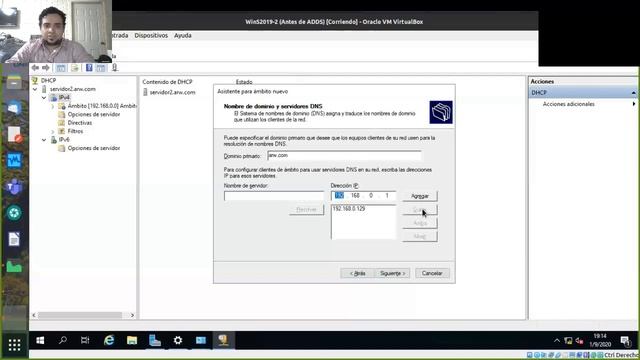
Task: Expand the Ámbito [192.168.0.0] node
Action: [x=53, y=106]
